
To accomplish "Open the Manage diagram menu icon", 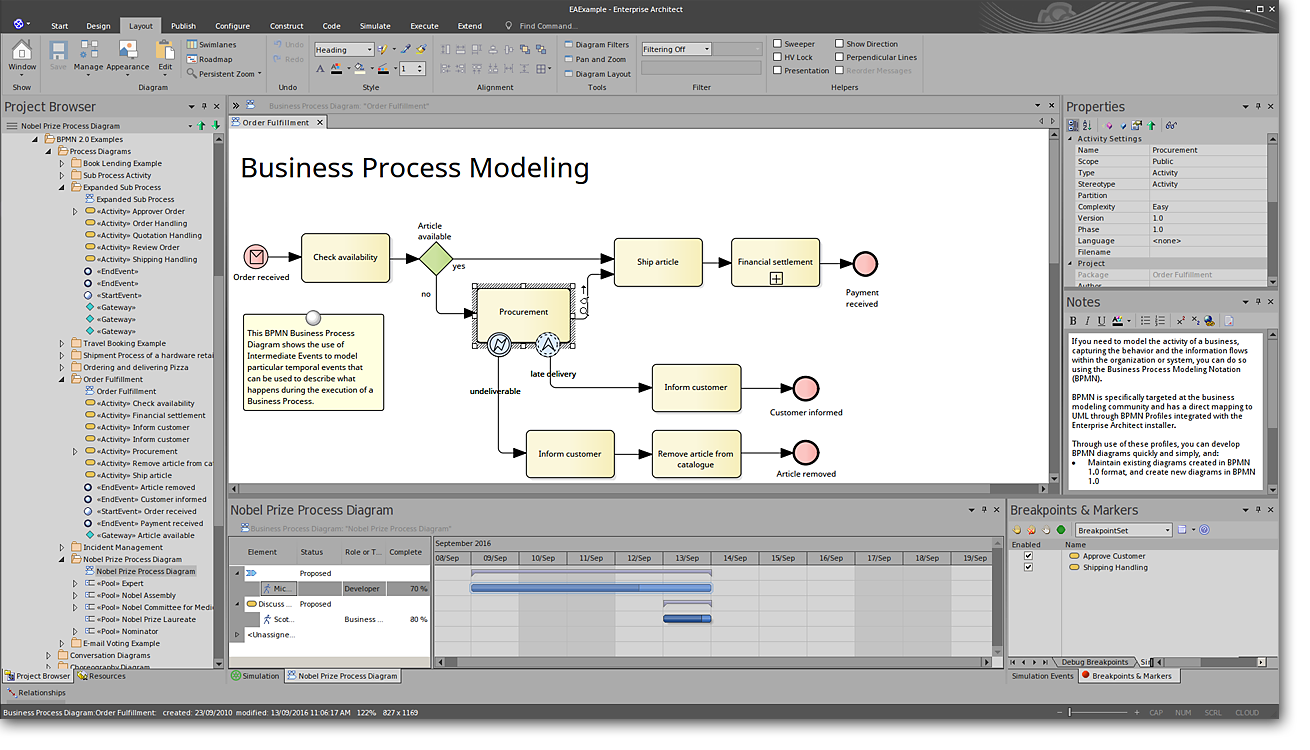I will 88,54.
